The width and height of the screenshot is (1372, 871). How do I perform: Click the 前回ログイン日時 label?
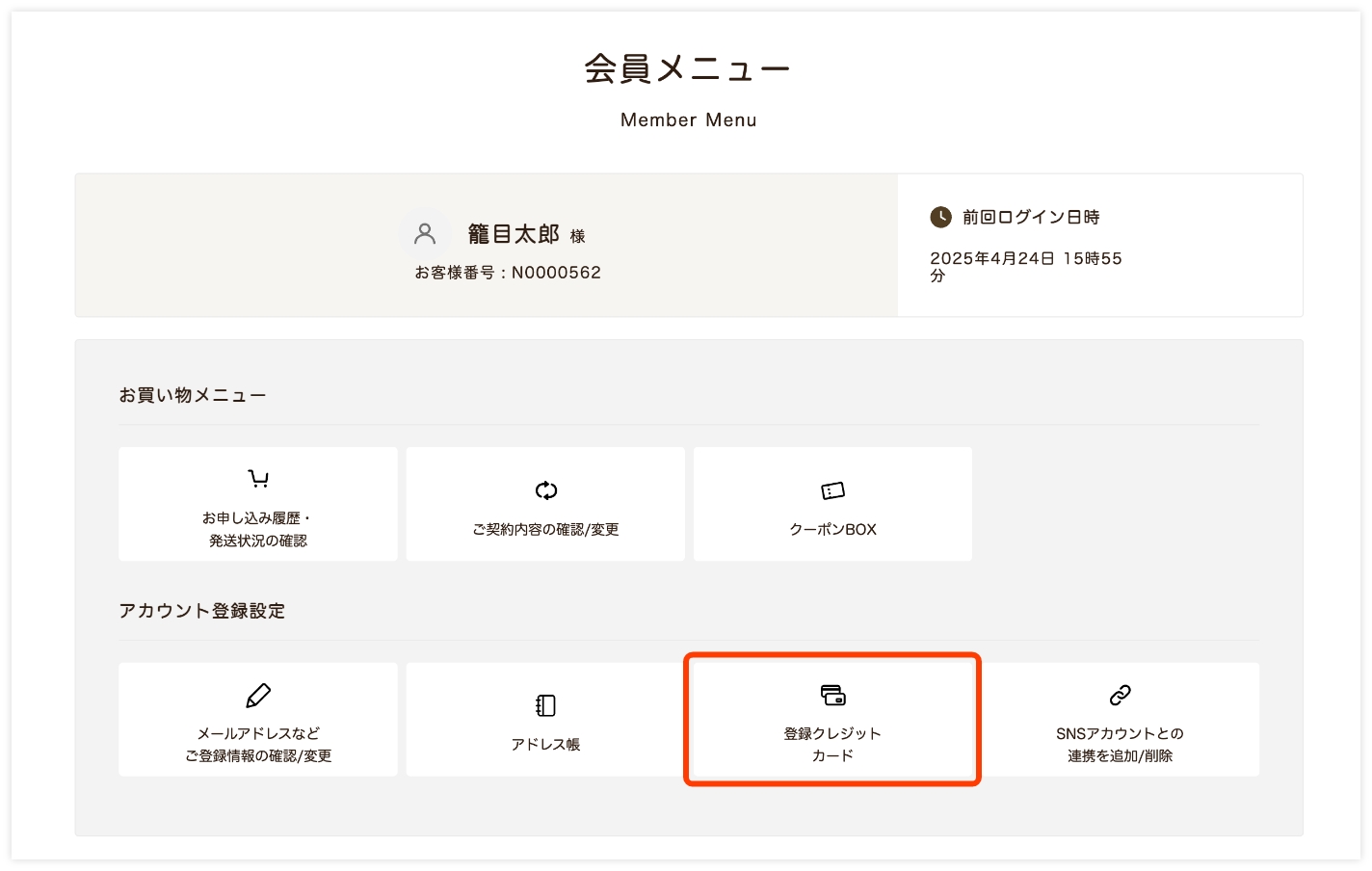pos(1031,218)
